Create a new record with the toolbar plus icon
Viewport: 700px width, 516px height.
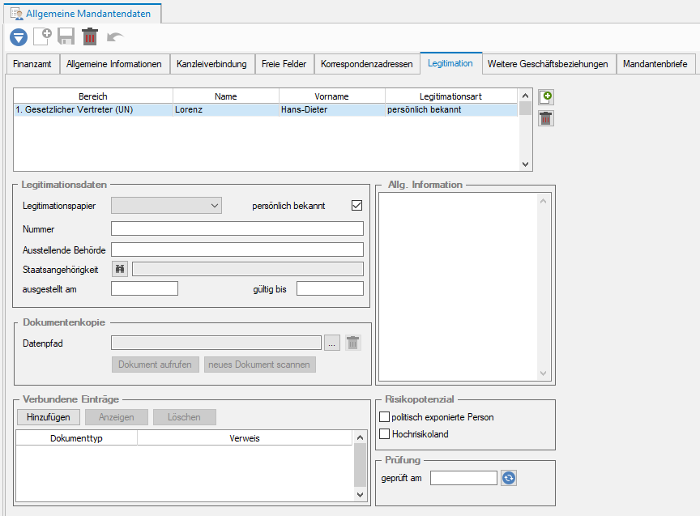coord(43,36)
